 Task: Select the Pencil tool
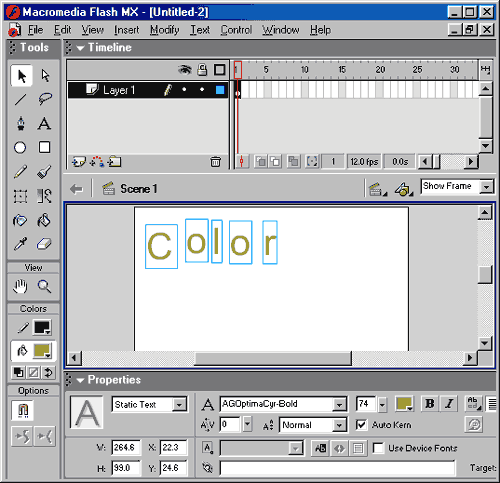click(x=21, y=172)
